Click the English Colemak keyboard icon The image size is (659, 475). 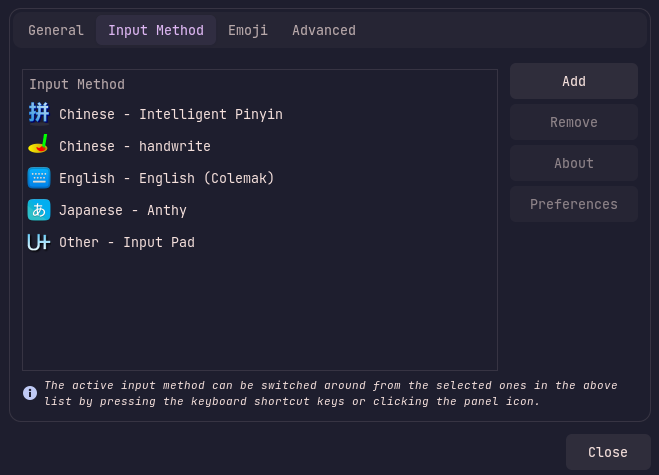(39, 178)
